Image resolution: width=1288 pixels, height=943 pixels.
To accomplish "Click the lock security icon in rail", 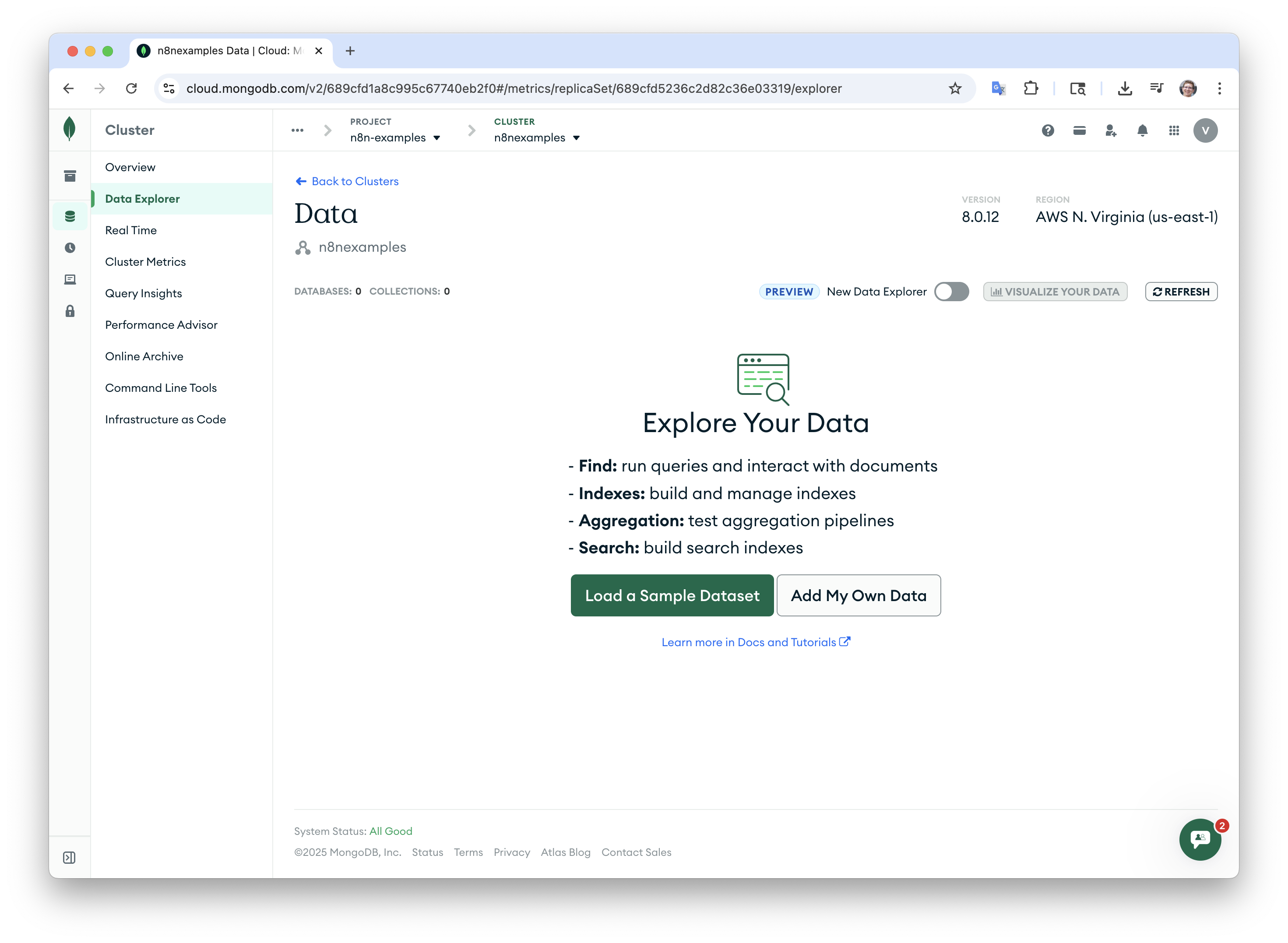I will pyautogui.click(x=70, y=311).
